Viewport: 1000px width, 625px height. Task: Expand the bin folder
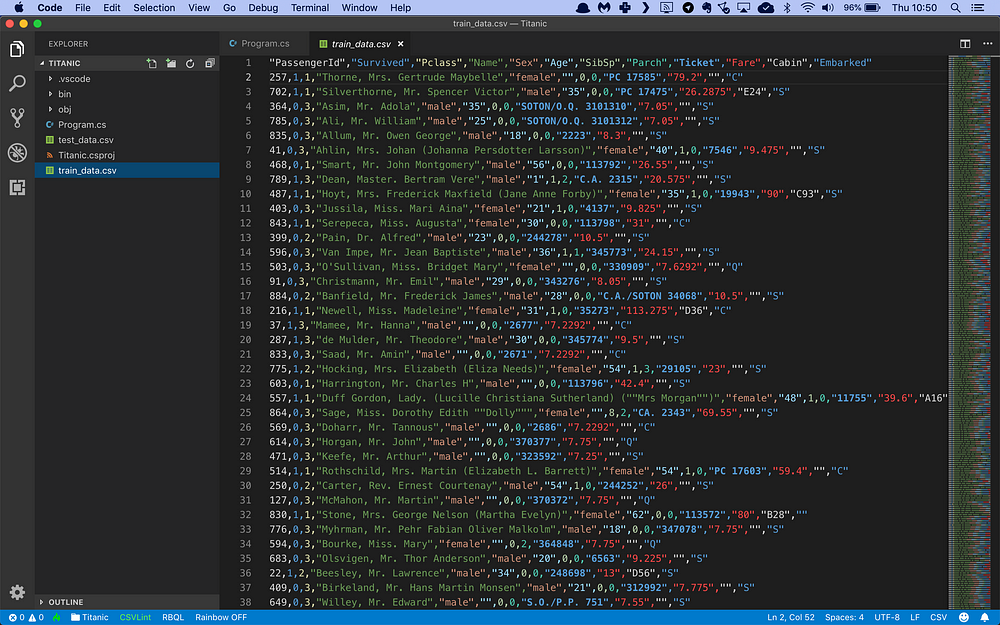tap(50, 94)
